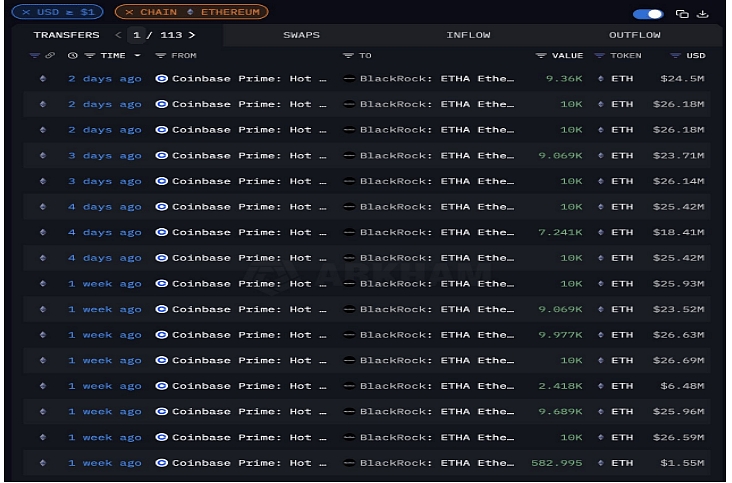The image size is (732, 483).
Task: Open BlackRock ETHA recipient in 582.995 ETH row
Action: tap(429, 463)
